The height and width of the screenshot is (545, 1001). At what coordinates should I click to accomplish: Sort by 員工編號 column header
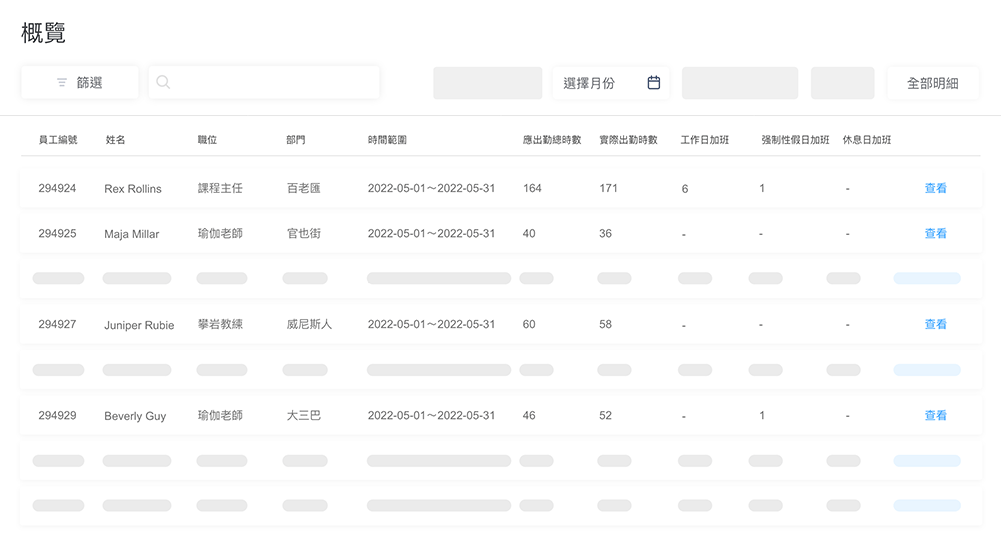coord(58,140)
